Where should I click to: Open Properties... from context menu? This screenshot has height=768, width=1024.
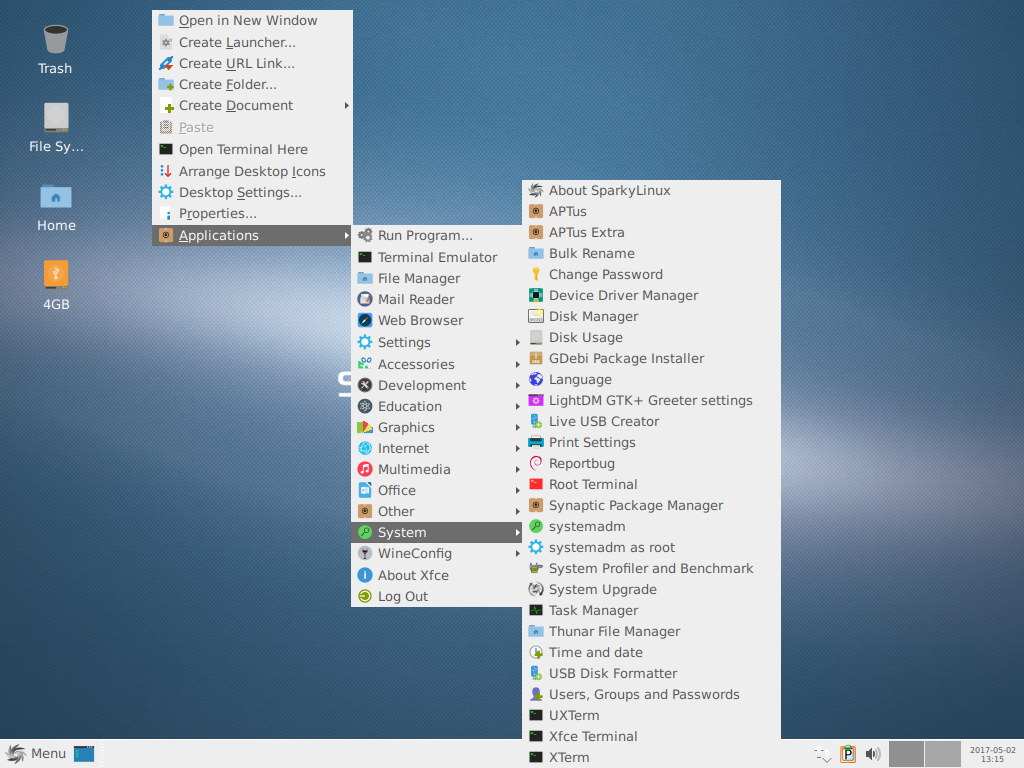point(253,214)
